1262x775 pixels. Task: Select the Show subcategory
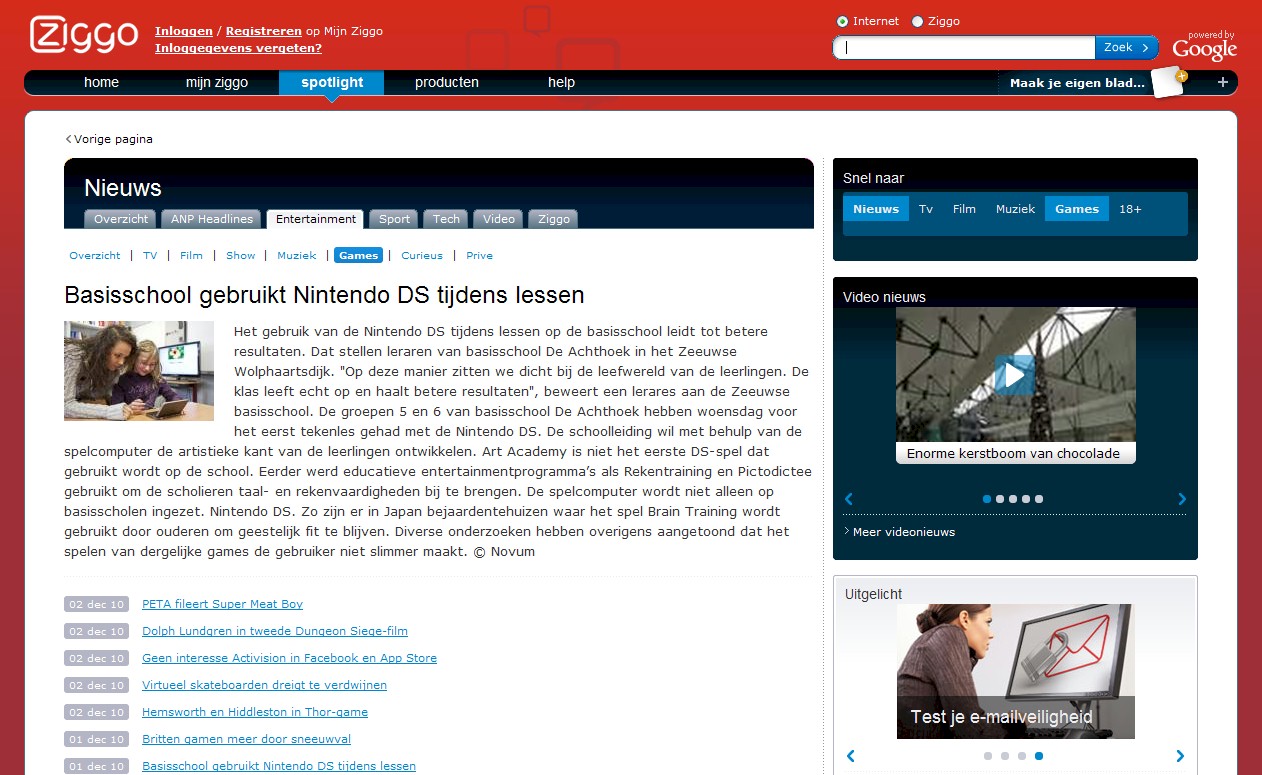[x=241, y=255]
